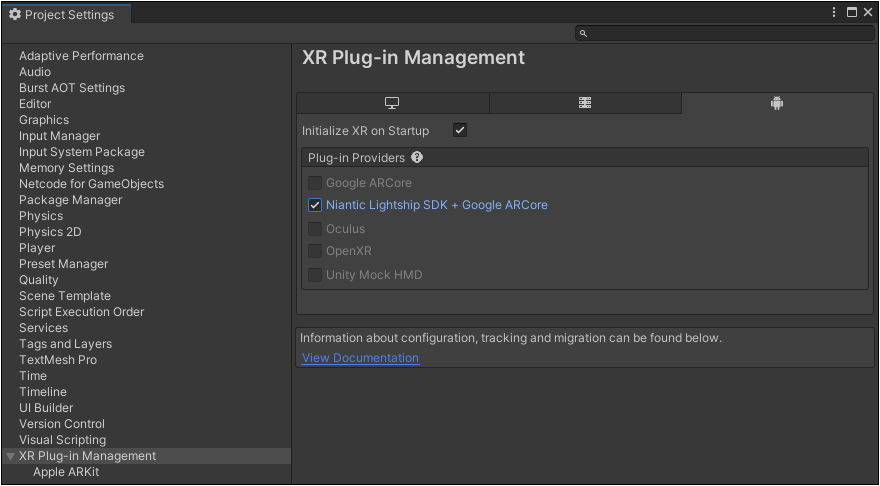Screen dimensions: 880x486
Task: Enable the OpenXR provider checkbox
Action: point(315,251)
